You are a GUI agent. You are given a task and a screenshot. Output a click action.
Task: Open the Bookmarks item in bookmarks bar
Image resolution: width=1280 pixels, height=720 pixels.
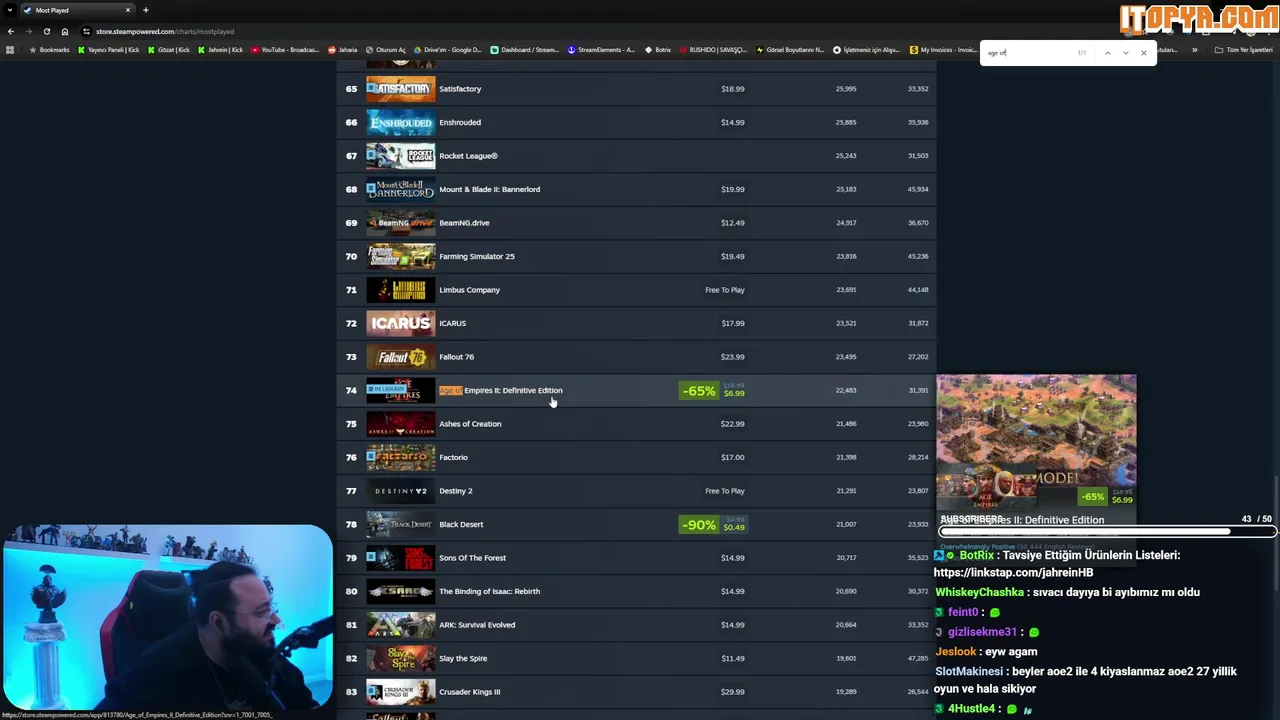[x=50, y=50]
